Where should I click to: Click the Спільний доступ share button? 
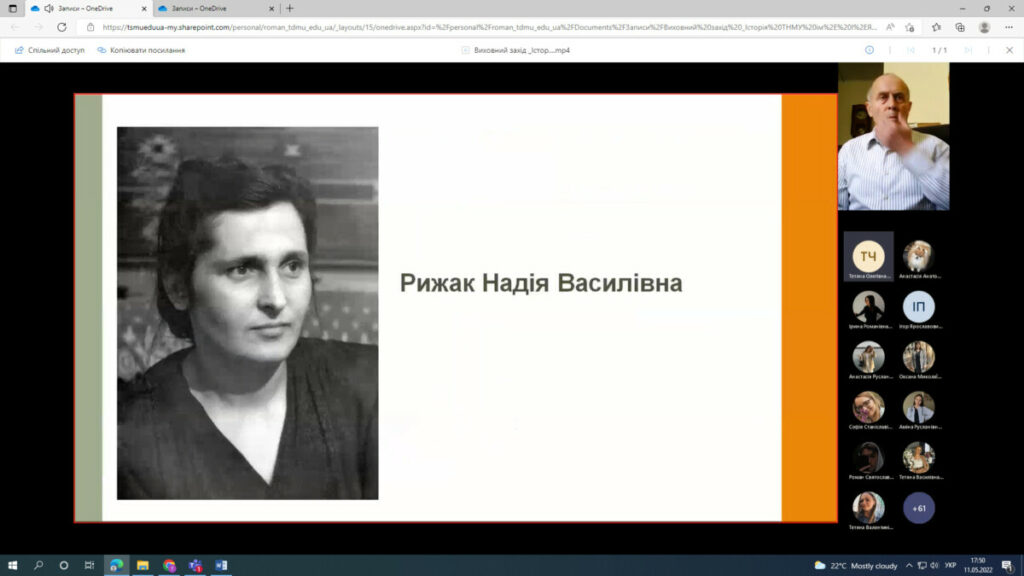pyautogui.click(x=50, y=50)
